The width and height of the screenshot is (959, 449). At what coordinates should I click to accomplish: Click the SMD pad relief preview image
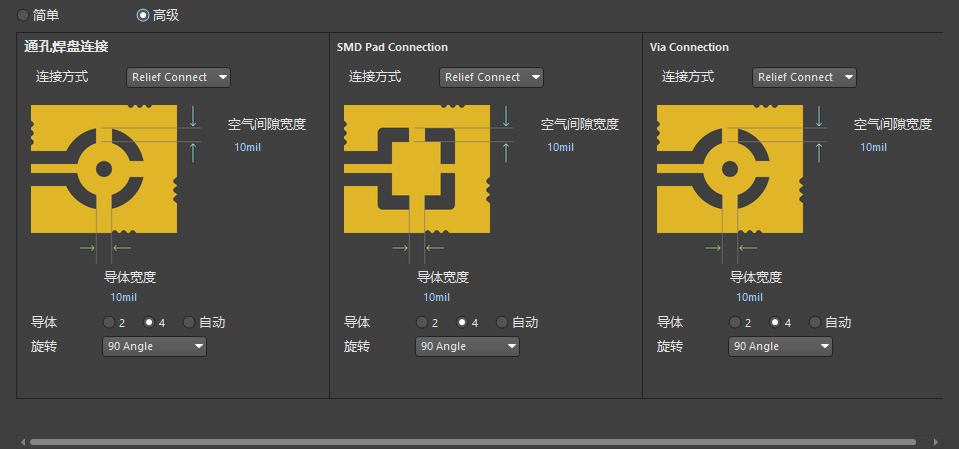pos(417,169)
